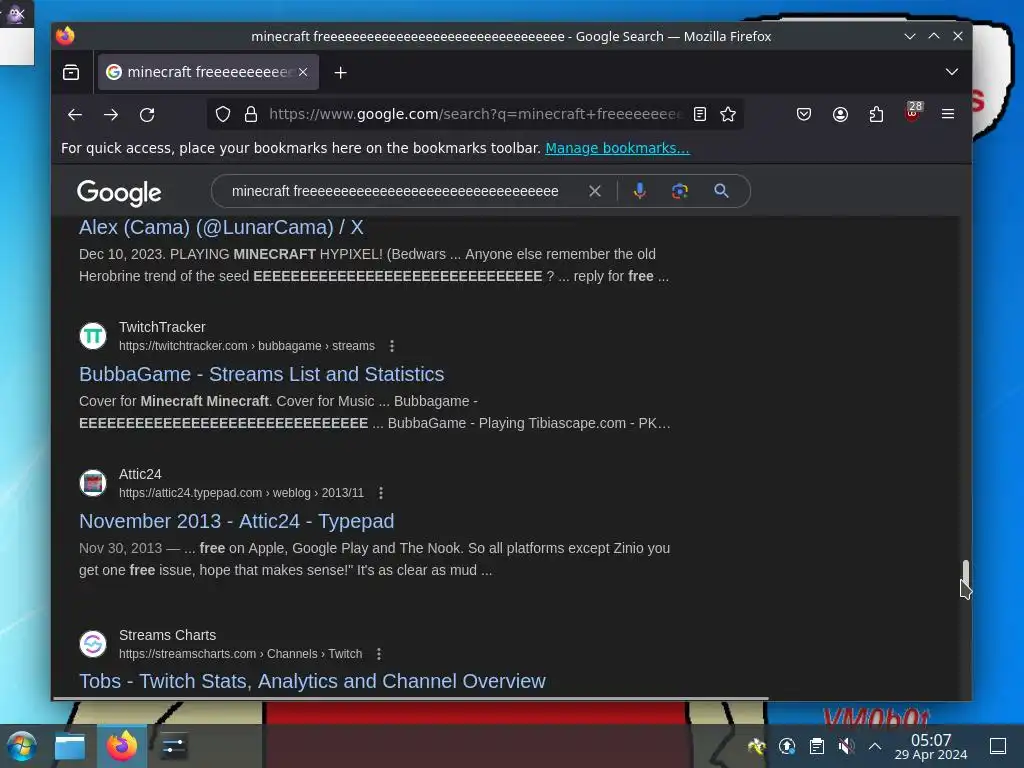Close the minecraft search tab
1024x768 pixels.
pyautogui.click(x=303, y=72)
